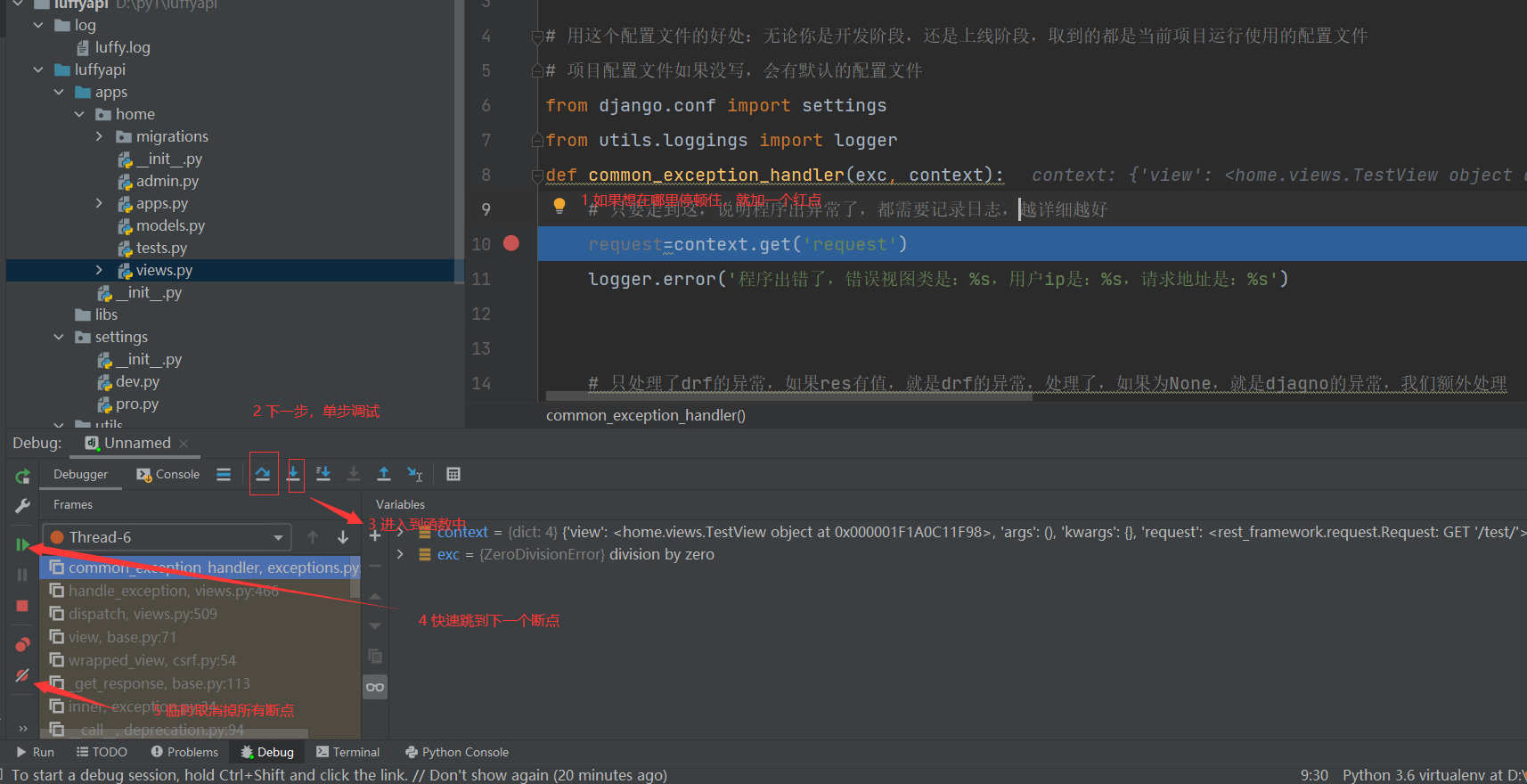Expand the views.py node
Image resolution: width=1527 pixels, height=784 pixels.
[x=100, y=270]
